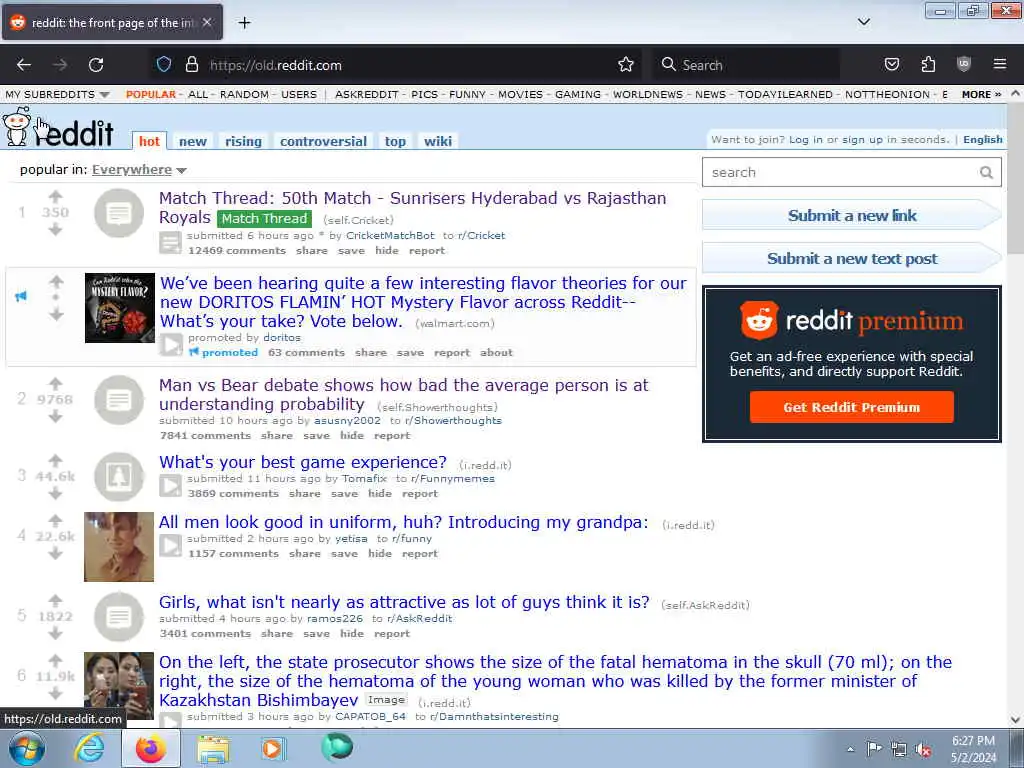Click the user ramos226 link
The image size is (1024, 768).
click(x=335, y=618)
